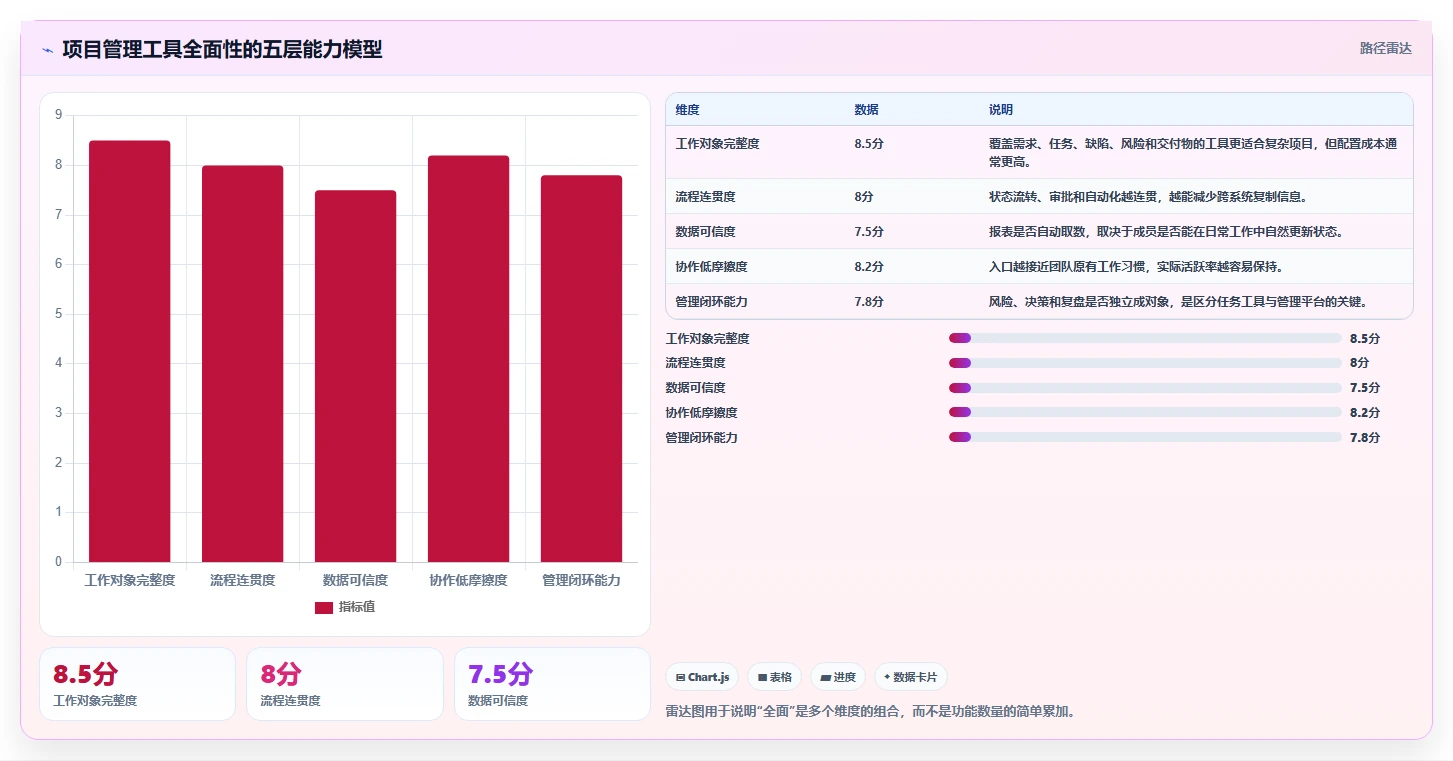
Task: Click the 数据可信度 progress bar
Action: 1145,388
